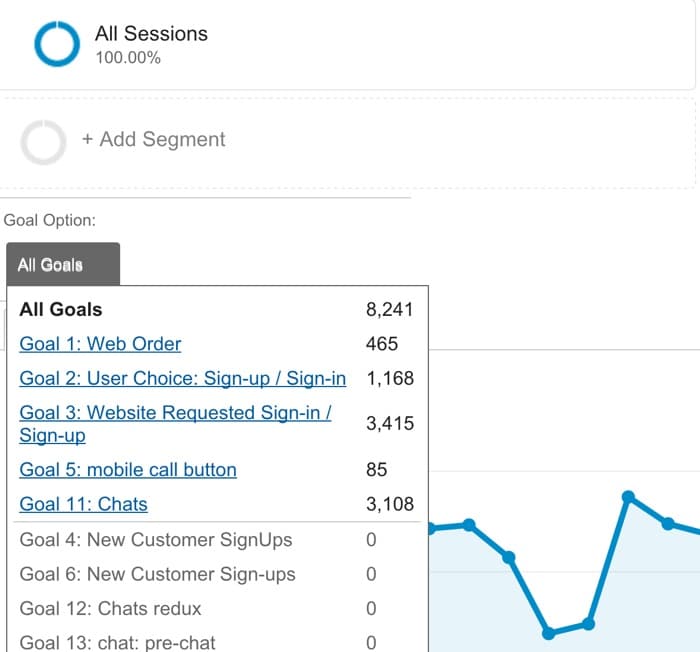Open the Goal 1: Web Order link

pyautogui.click(x=100, y=344)
